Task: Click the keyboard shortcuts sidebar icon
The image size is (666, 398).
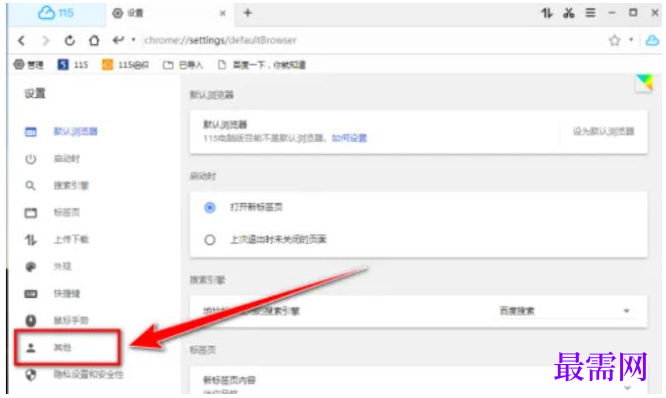Action: click(x=31, y=294)
